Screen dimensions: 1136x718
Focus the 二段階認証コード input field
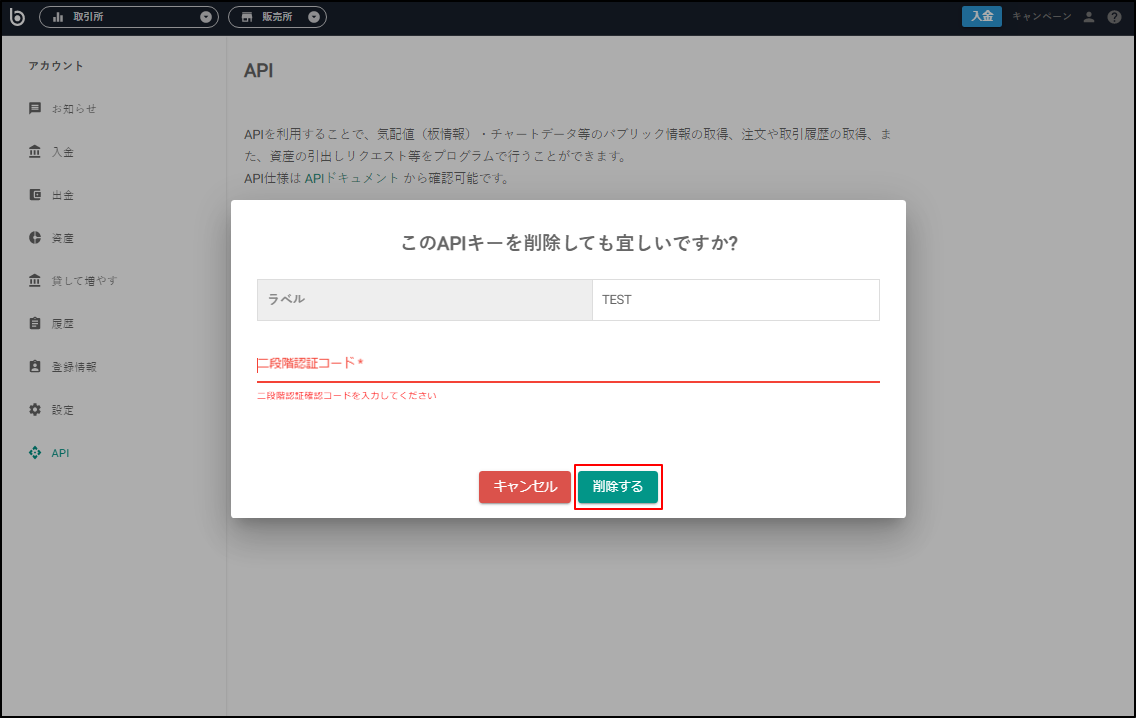[568, 364]
